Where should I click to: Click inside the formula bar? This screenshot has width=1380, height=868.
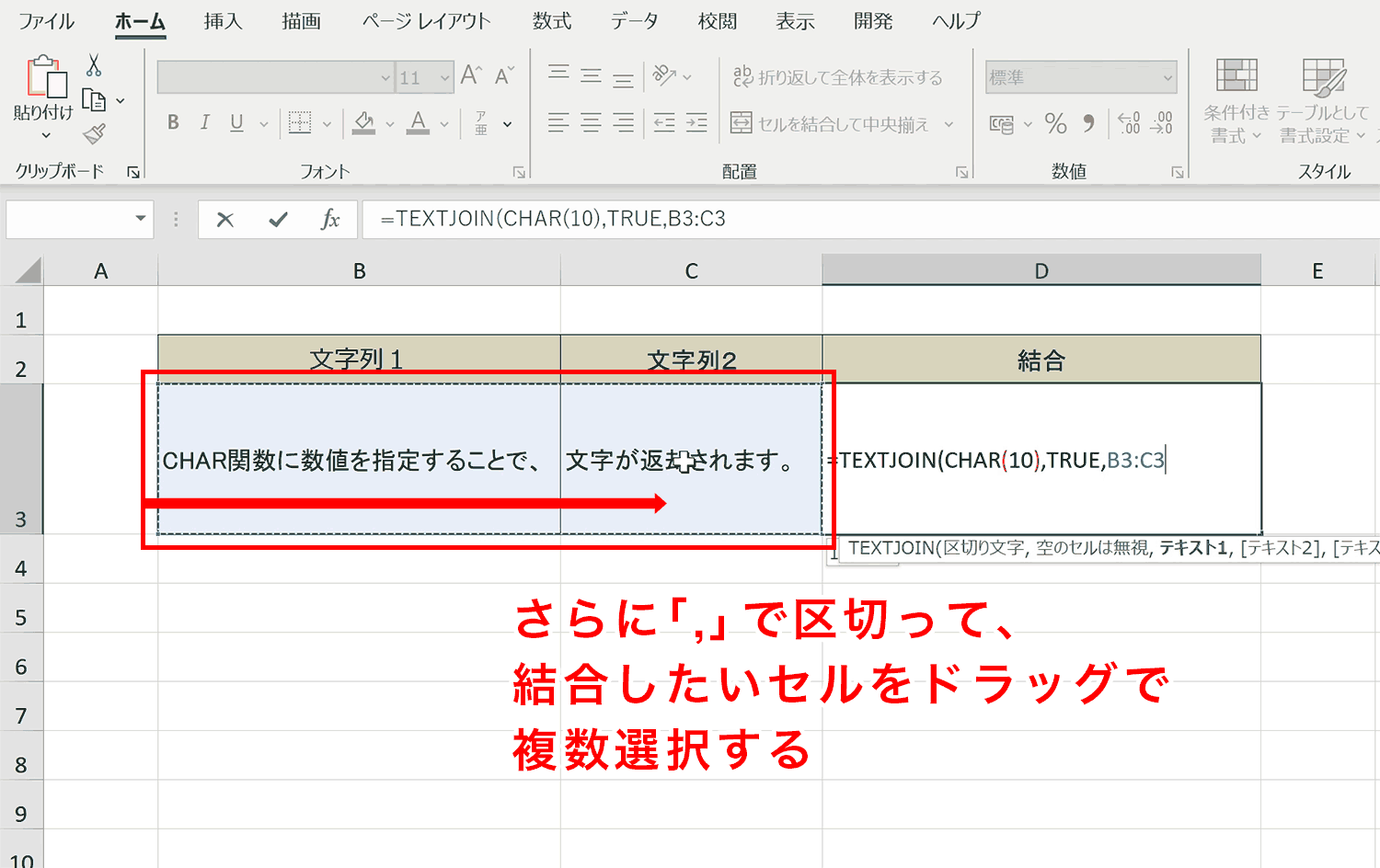(x=870, y=219)
